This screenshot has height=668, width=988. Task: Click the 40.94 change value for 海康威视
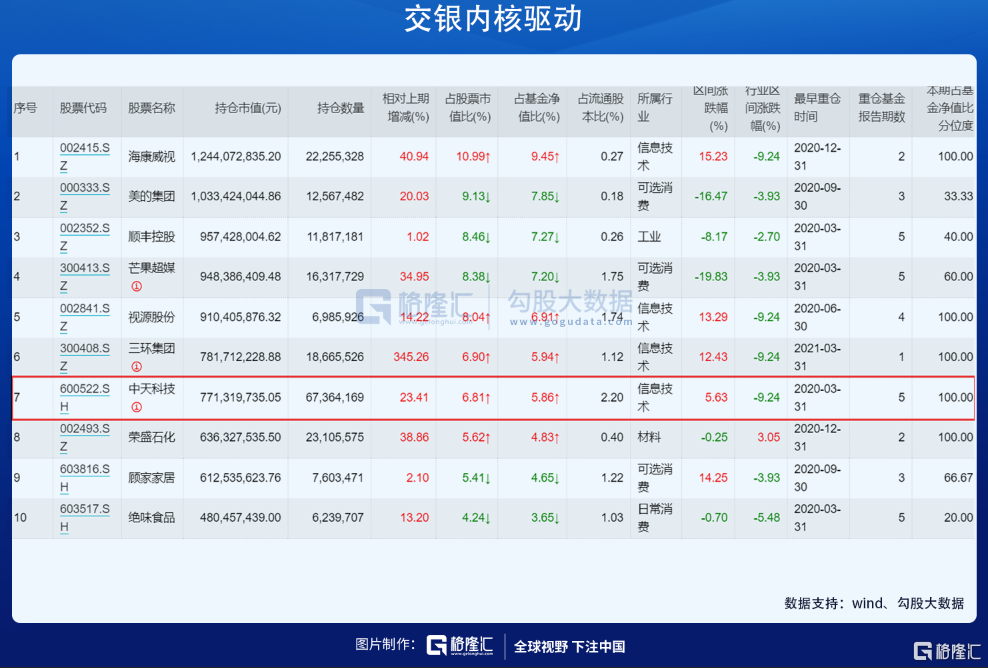414,156
